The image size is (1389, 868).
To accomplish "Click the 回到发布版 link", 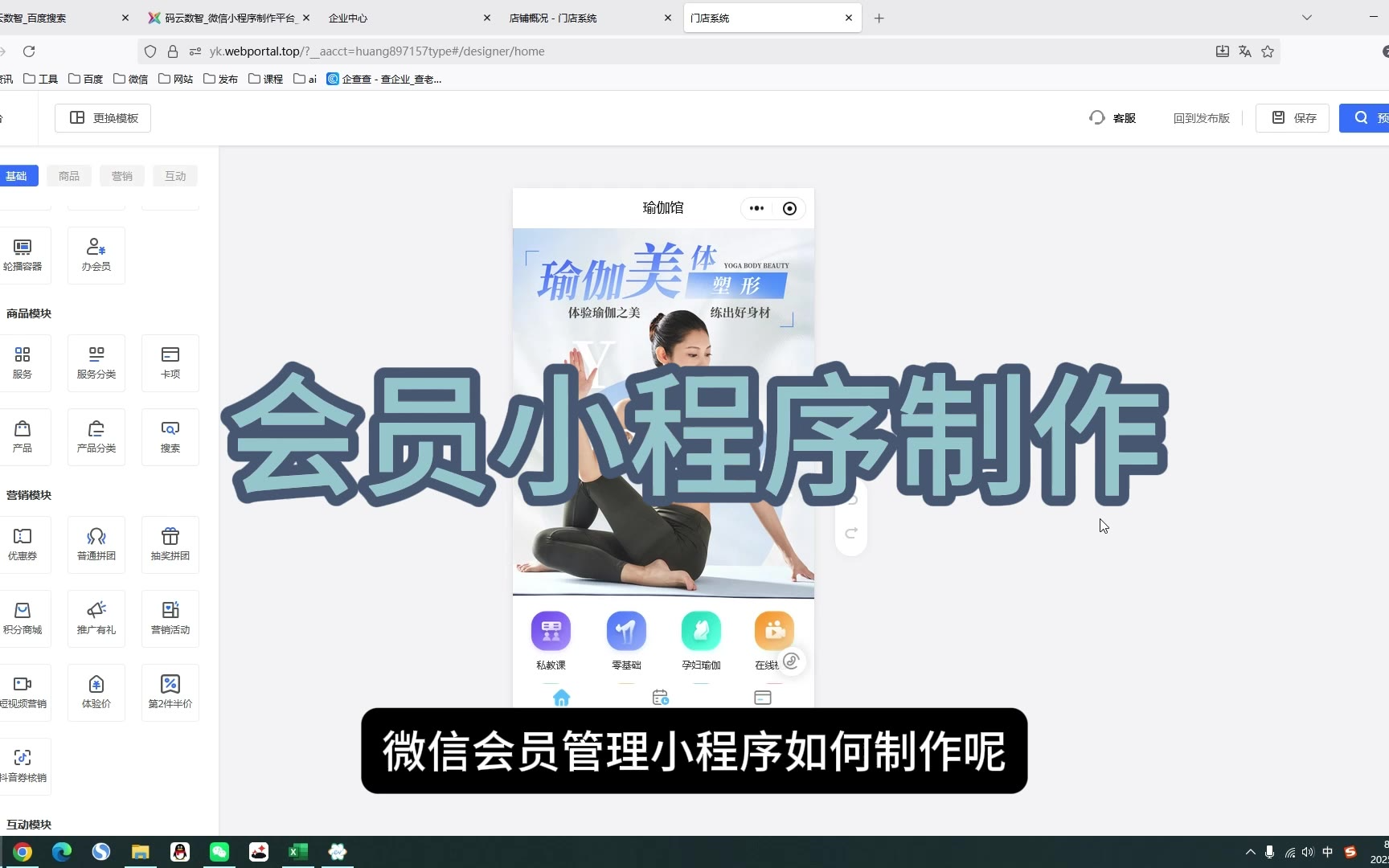I will click(1202, 118).
